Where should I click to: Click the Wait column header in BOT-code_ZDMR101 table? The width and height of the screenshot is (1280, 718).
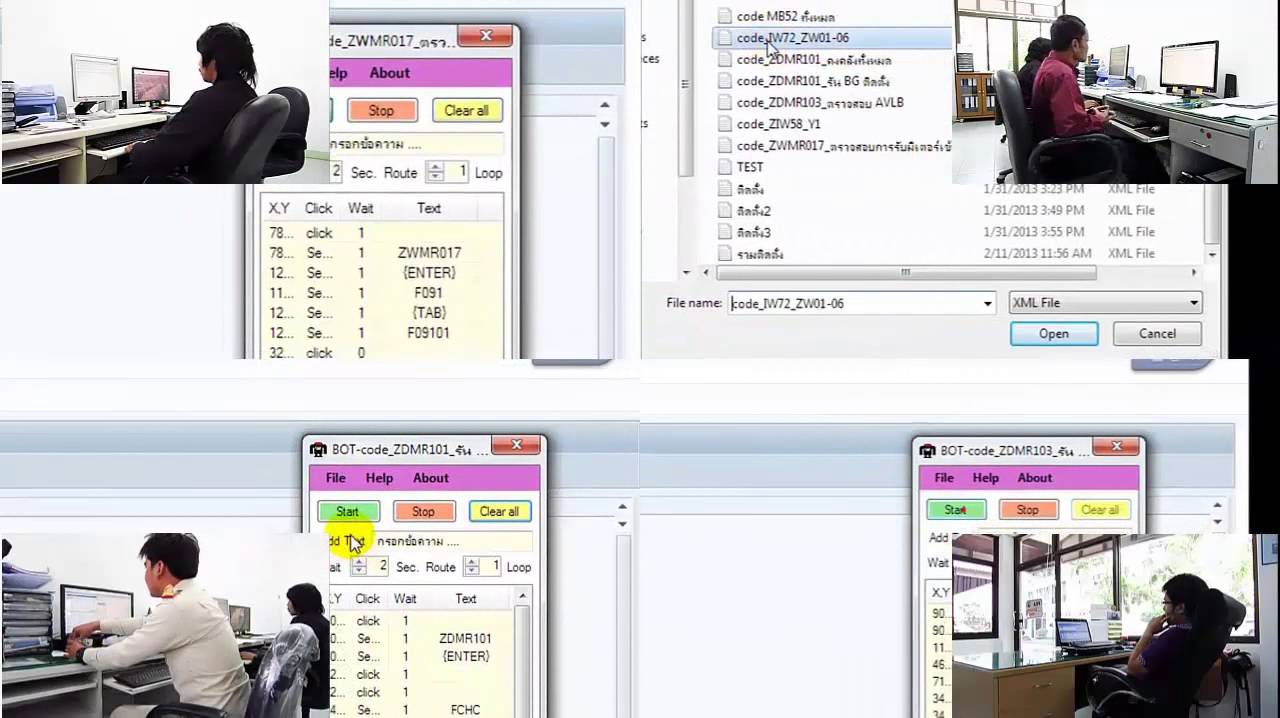tap(405, 598)
